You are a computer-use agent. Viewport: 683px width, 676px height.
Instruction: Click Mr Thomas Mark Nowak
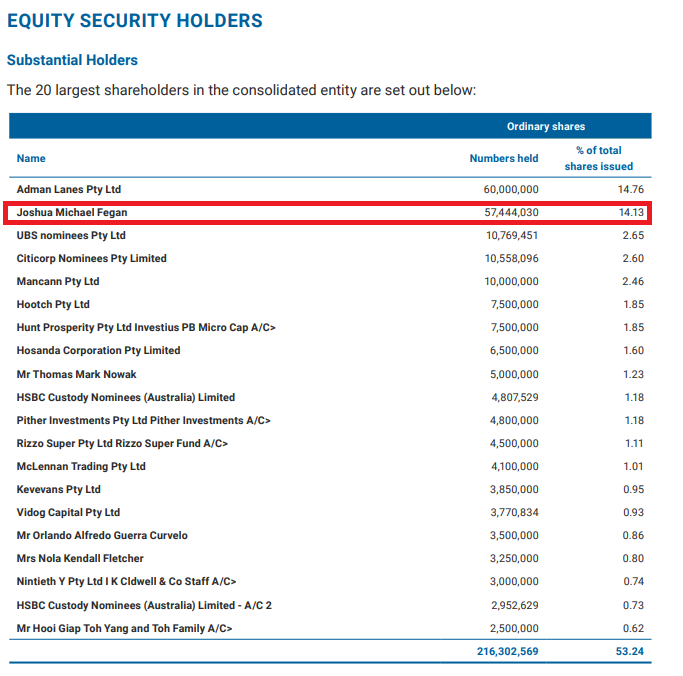click(x=76, y=374)
